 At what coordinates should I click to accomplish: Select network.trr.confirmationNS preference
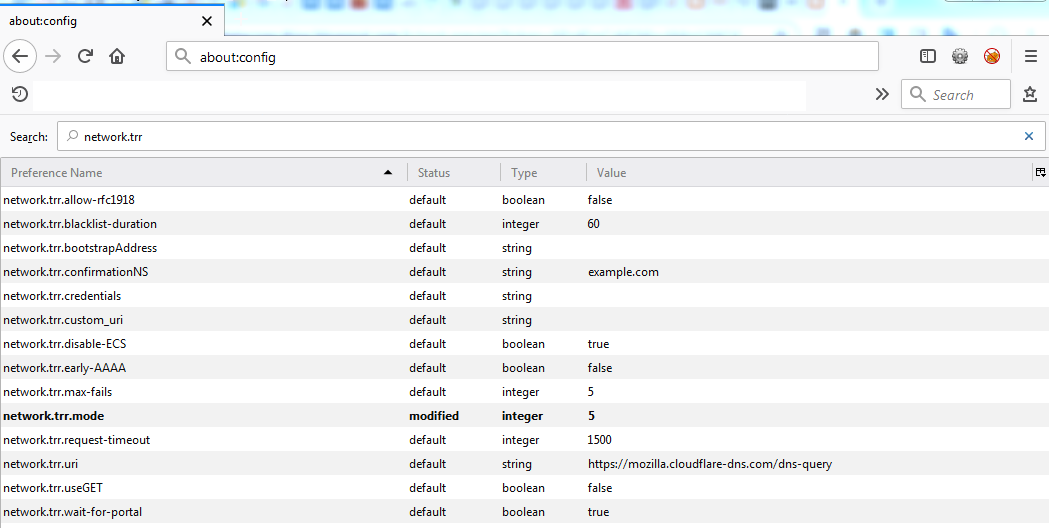point(524,272)
